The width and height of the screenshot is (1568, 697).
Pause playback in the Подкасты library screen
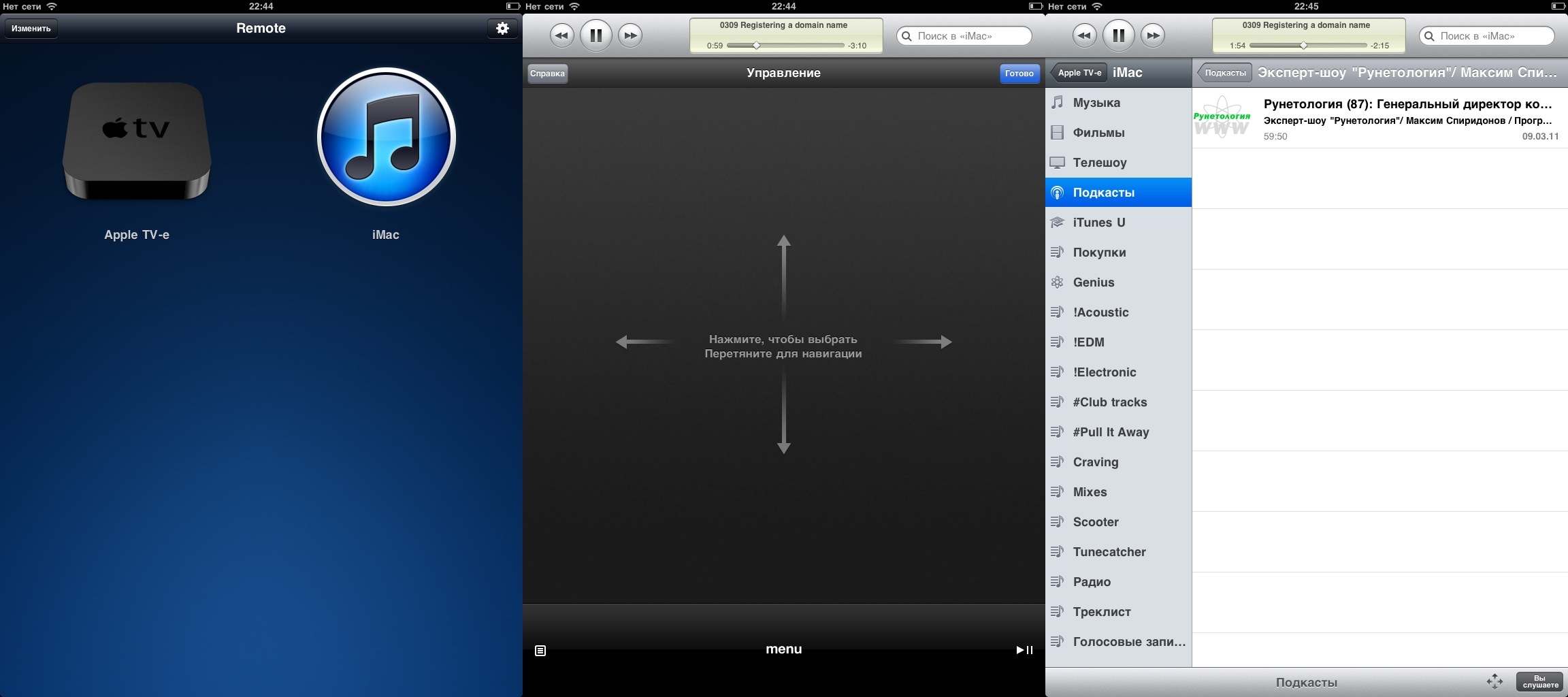tap(1118, 35)
